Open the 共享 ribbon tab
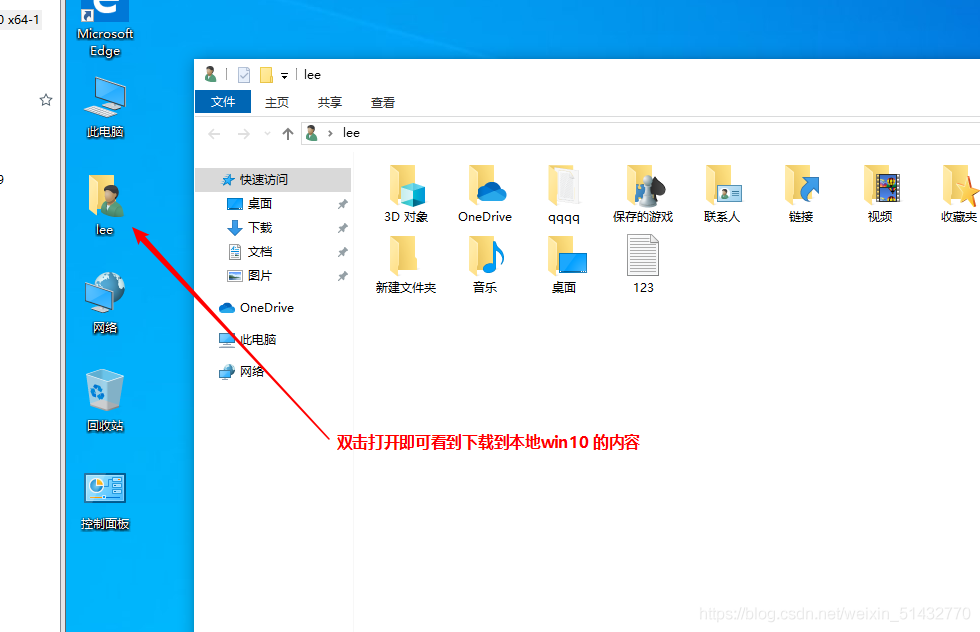Screen dimensions: 980x632 point(329,103)
